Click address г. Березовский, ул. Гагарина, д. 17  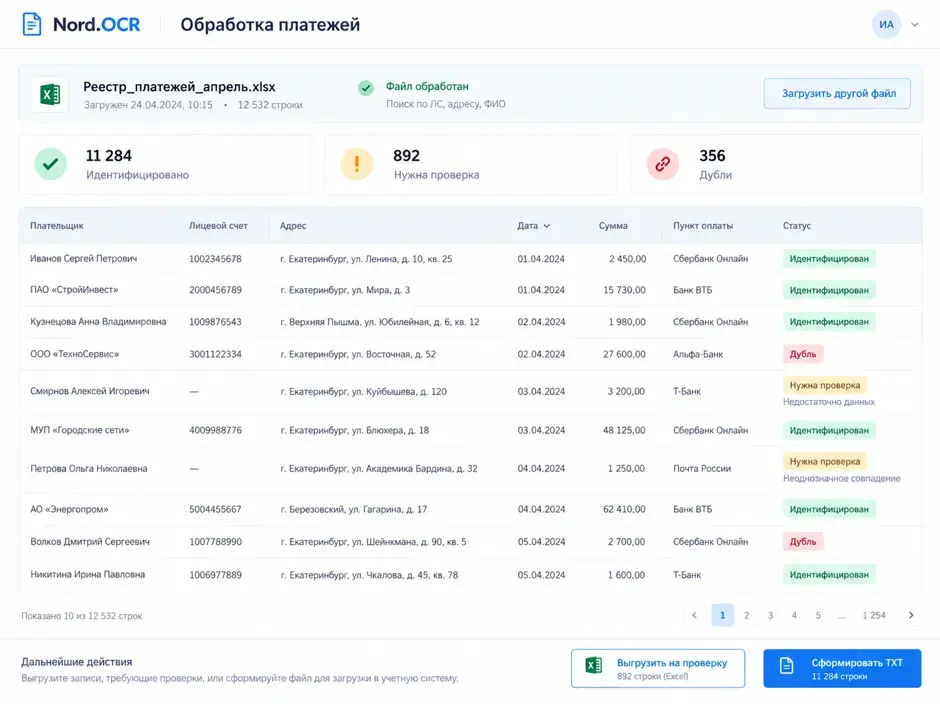point(354,509)
